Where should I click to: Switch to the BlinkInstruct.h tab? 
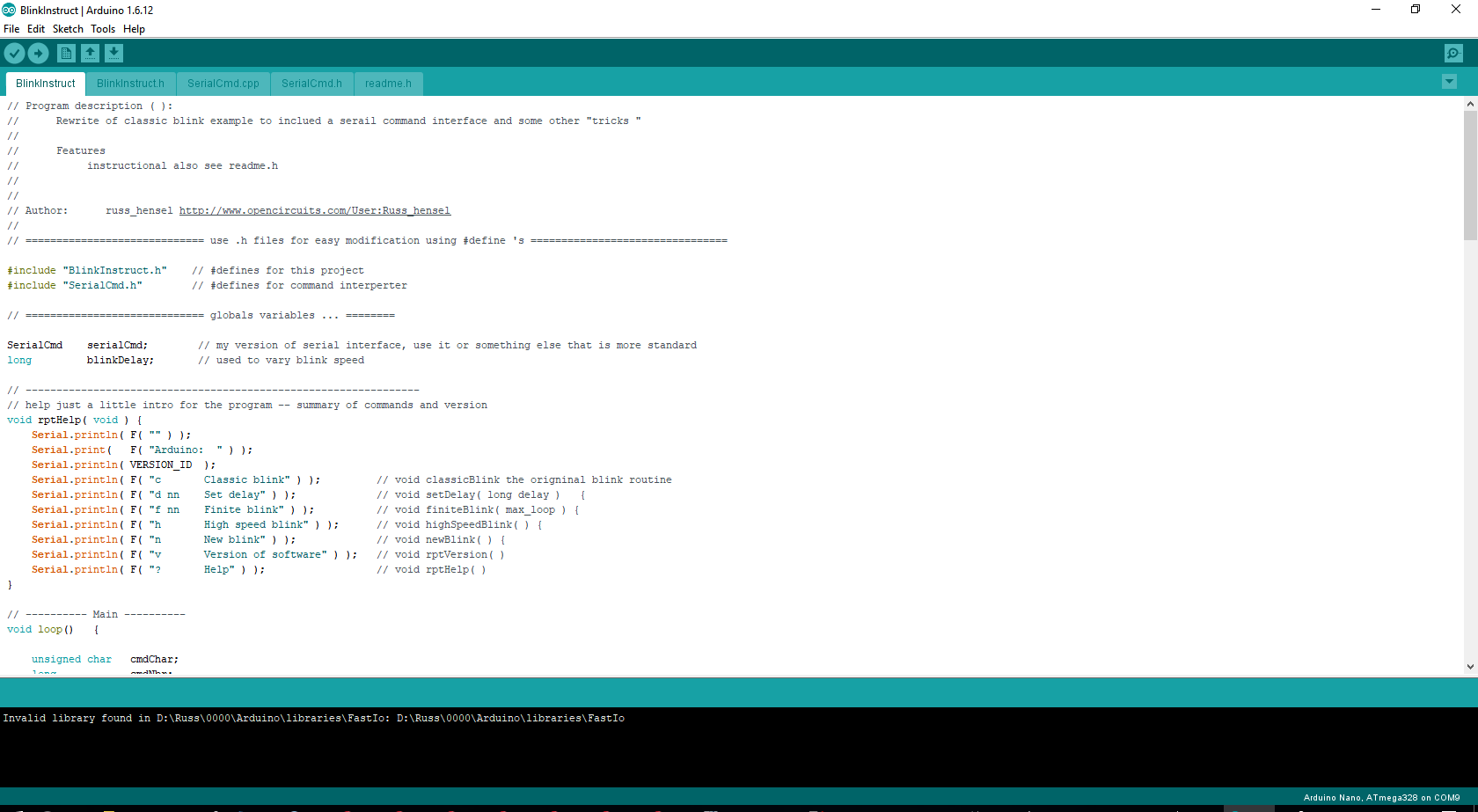point(130,84)
